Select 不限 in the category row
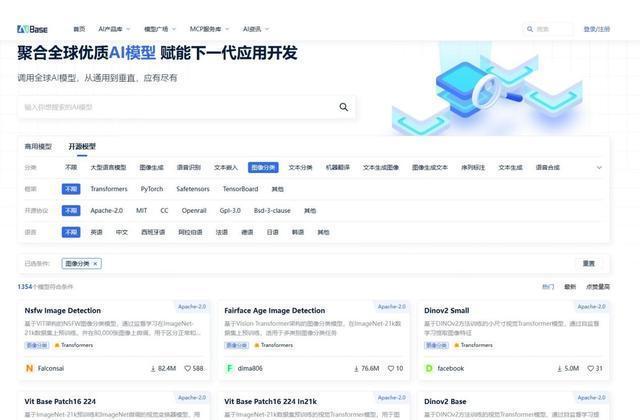The width and height of the screenshot is (640, 420). pos(71,167)
